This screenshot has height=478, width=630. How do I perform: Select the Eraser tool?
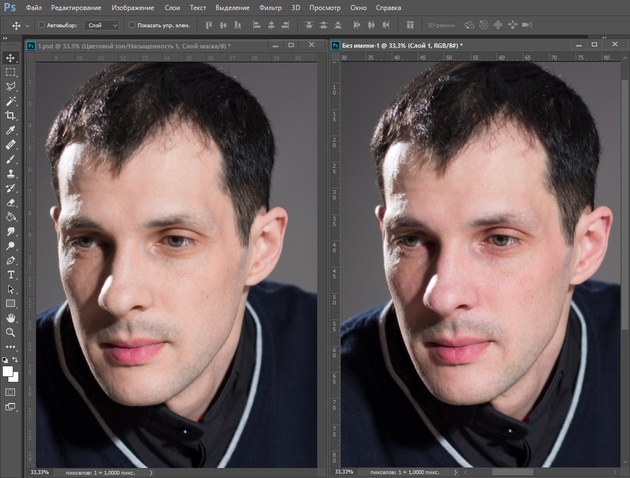click(10, 203)
